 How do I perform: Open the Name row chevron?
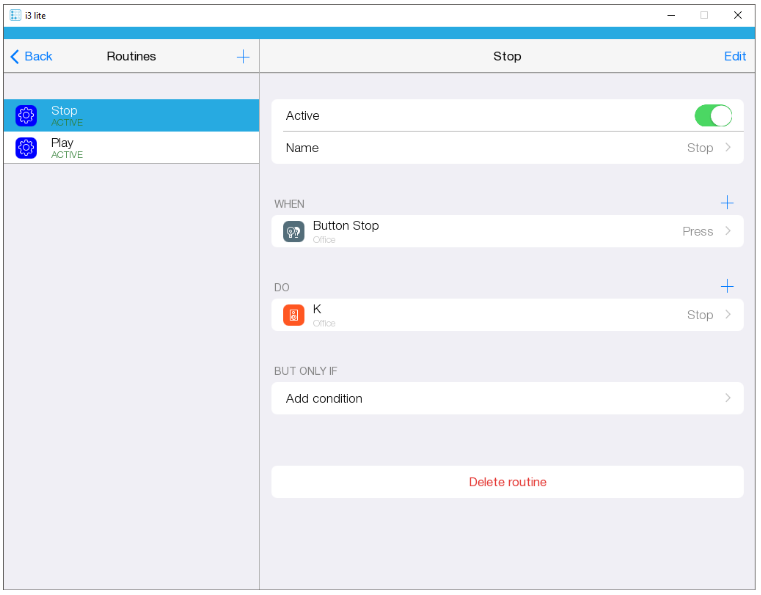pyautogui.click(x=728, y=148)
